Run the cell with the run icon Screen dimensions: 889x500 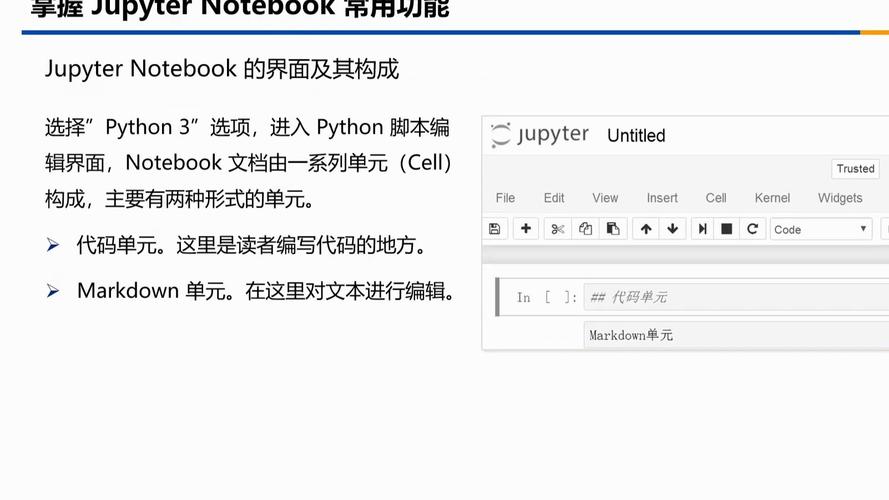[702, 229]
